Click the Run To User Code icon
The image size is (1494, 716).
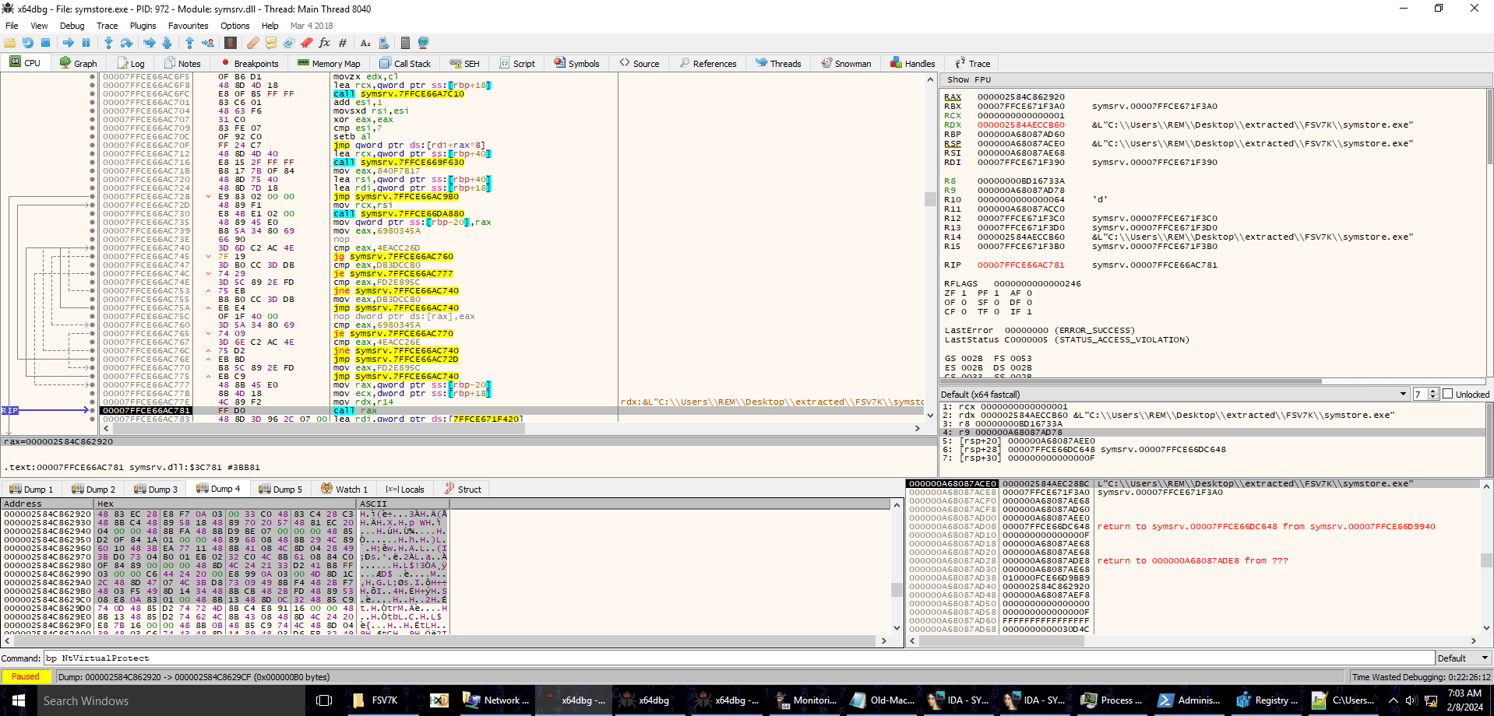click(208, 43)
